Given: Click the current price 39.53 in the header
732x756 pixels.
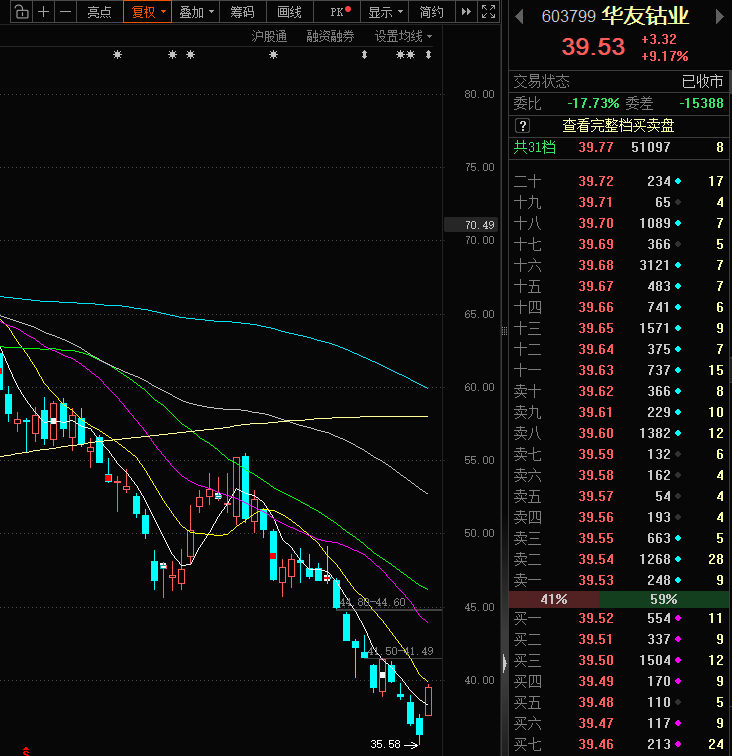Looking at the screenshot, I should tap(593, 47).
